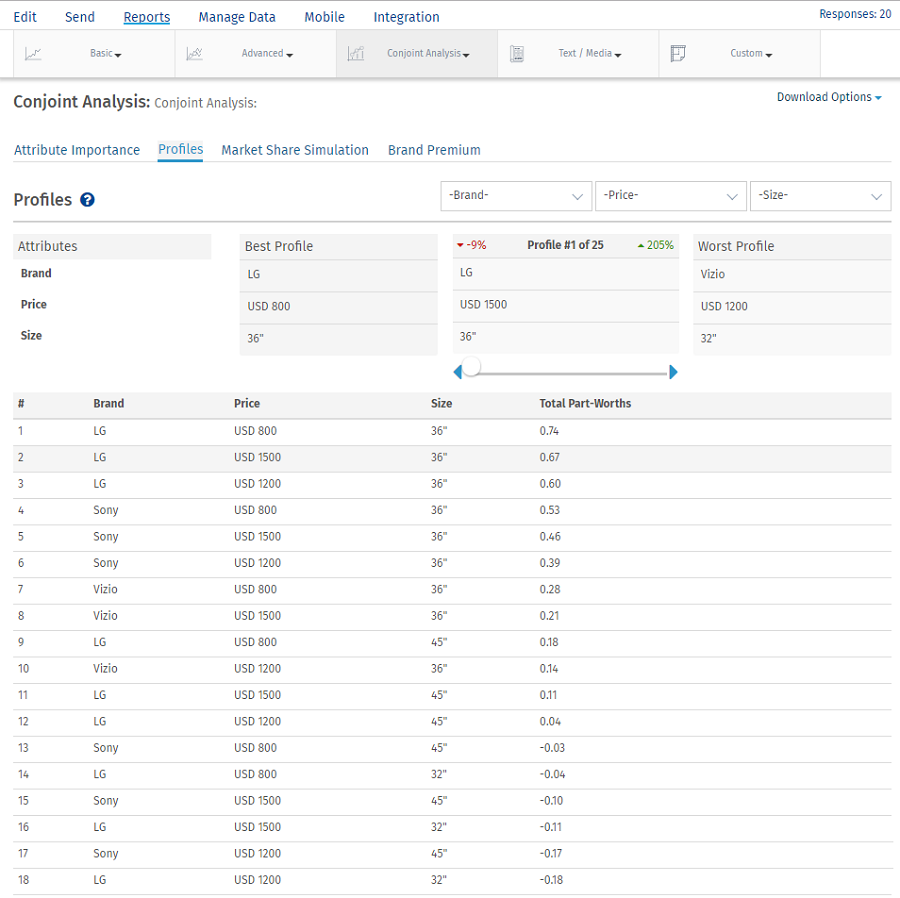
Task: Click the profile slider handle
Action: click(472, 367)
